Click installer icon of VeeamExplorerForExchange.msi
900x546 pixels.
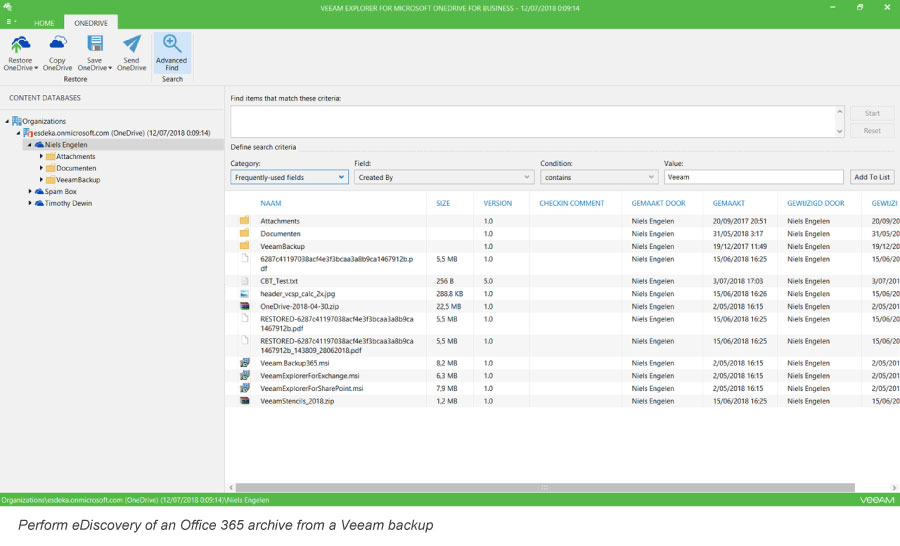click(245, 375)
